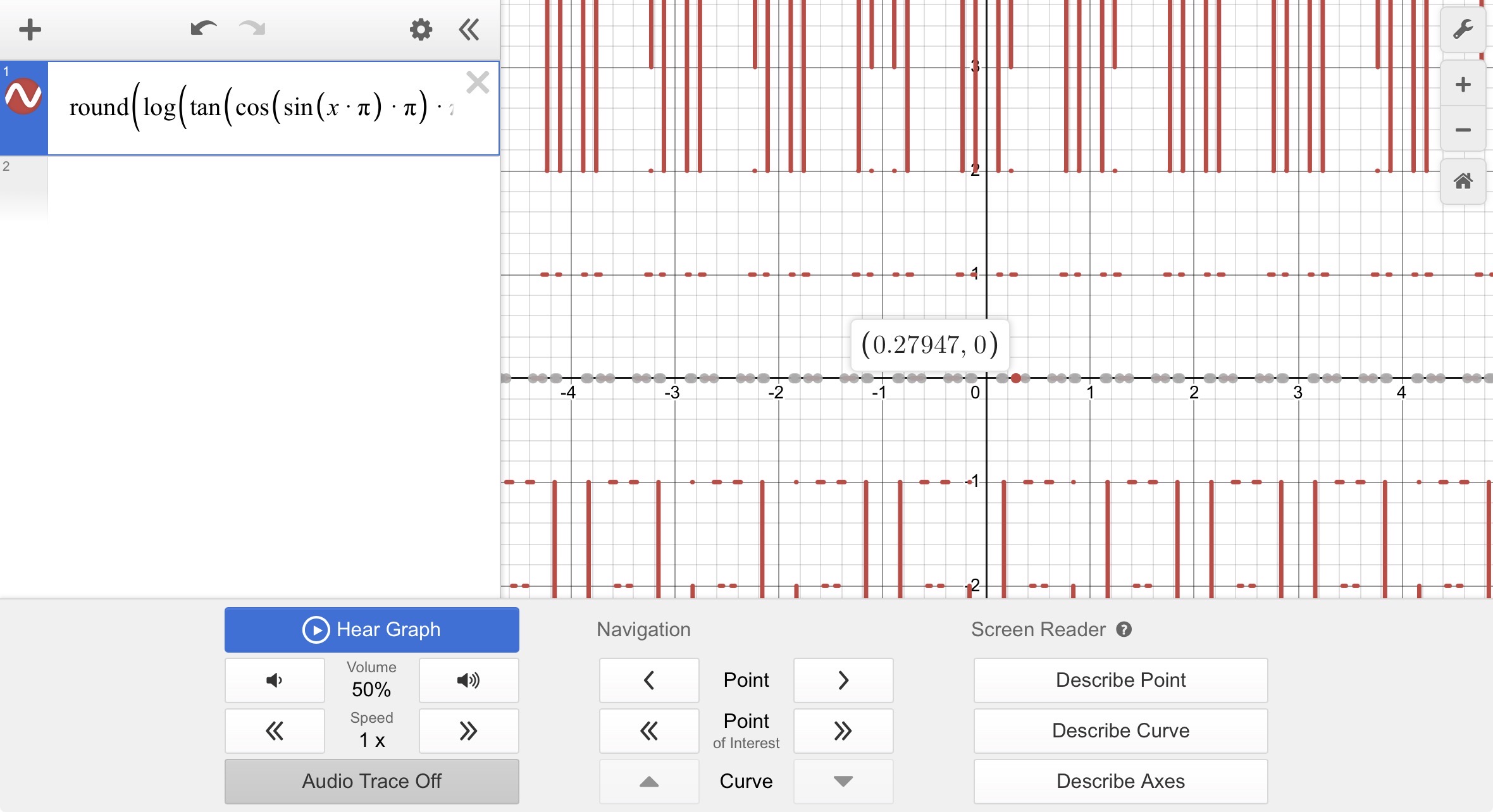Switch to the next curve down
Image resolution: width=1493 pixels, height=812 pixels.
(x=843, y=782)
